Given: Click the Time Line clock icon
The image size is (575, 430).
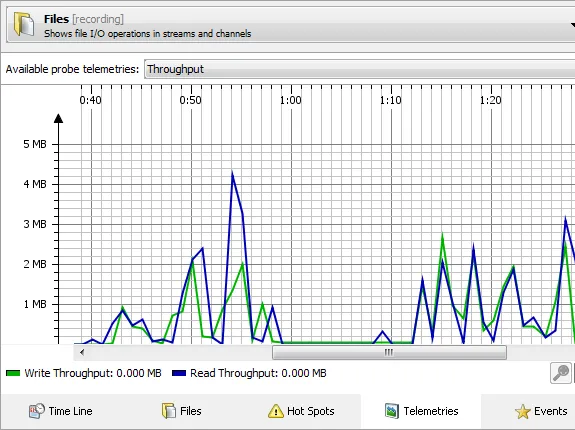Looking at the screenshot, I should coord(37,411).
